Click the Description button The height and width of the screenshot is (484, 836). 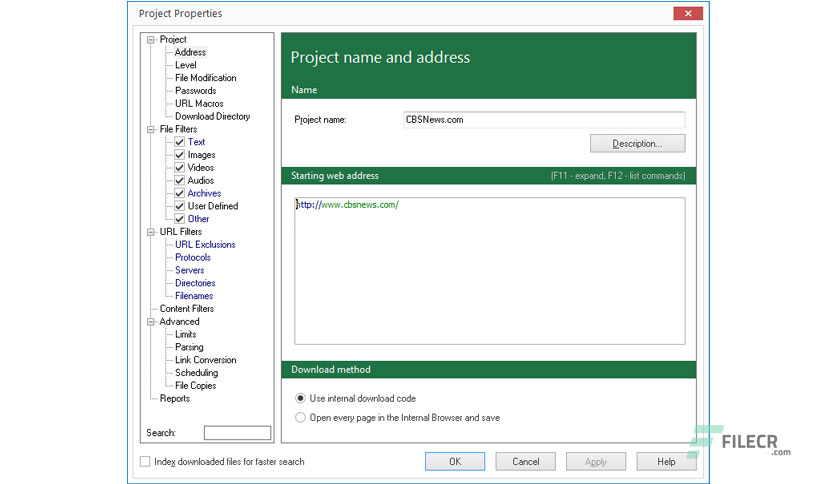click(638, 143)
